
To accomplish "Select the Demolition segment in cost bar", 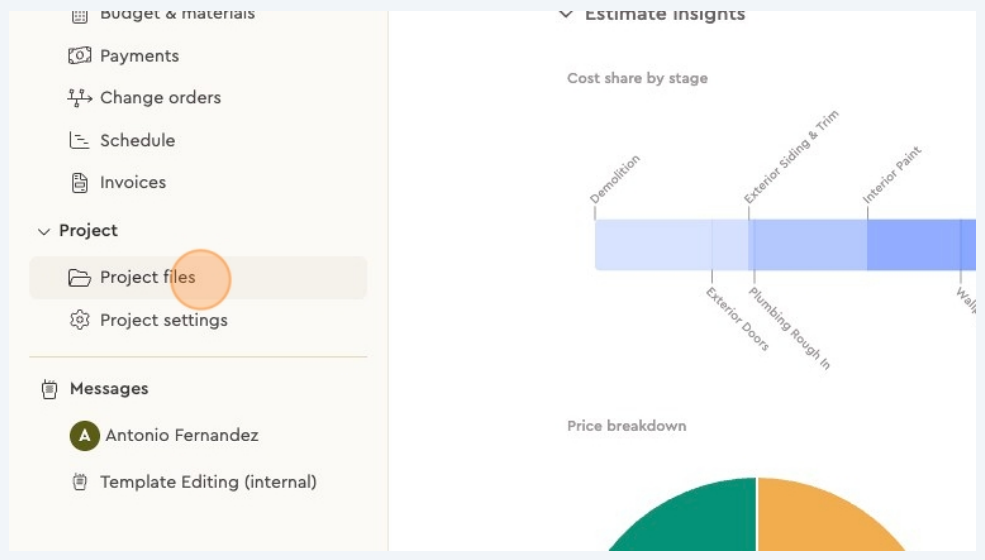I will (x=652, y=245).
